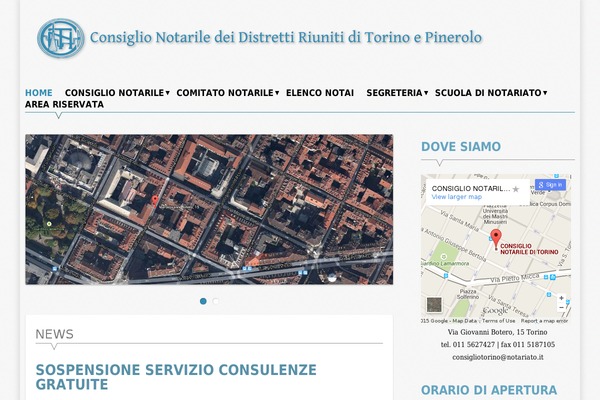Viewport: 600px width, 400px height.
Task: Click the consigliotorino@notariato.it email address
Action: tap(498, 357)
